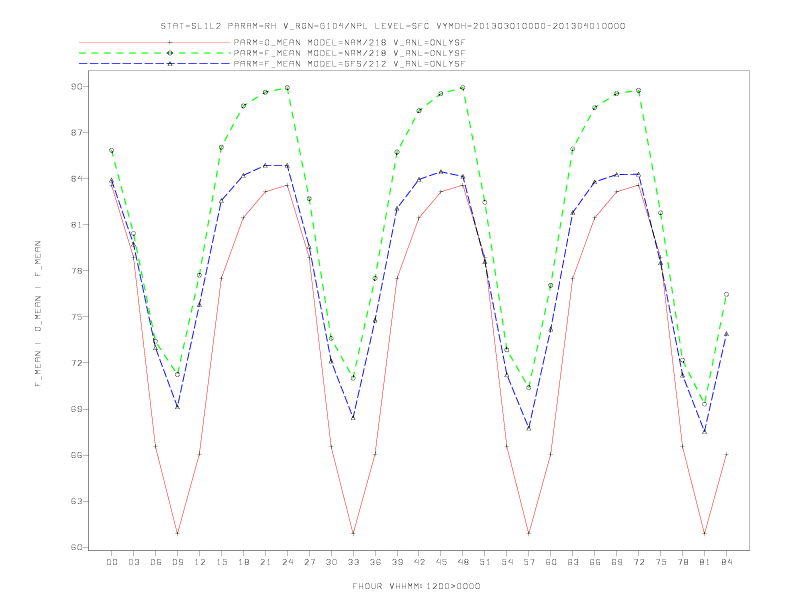Click x-axis tick label 00
792x612 pixels.
[x=112, y=562]
